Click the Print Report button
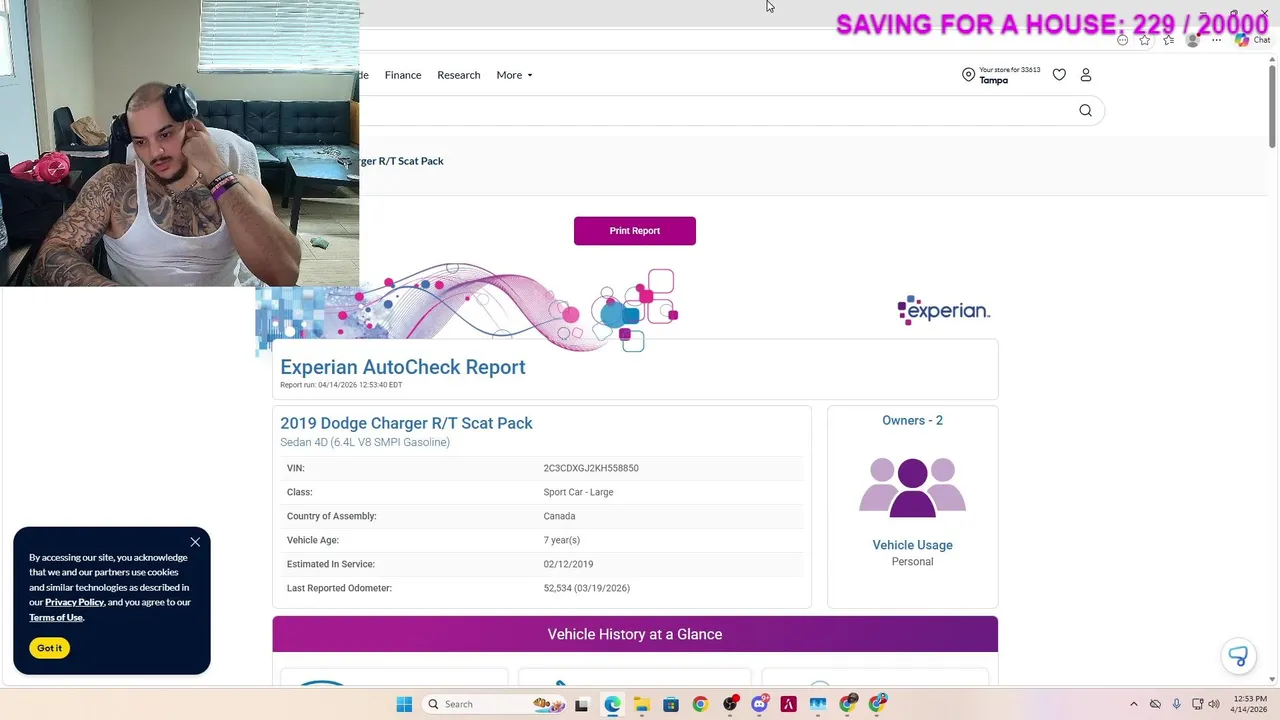1280x720 pixels. pyautogui.click(x=635, y=231)
